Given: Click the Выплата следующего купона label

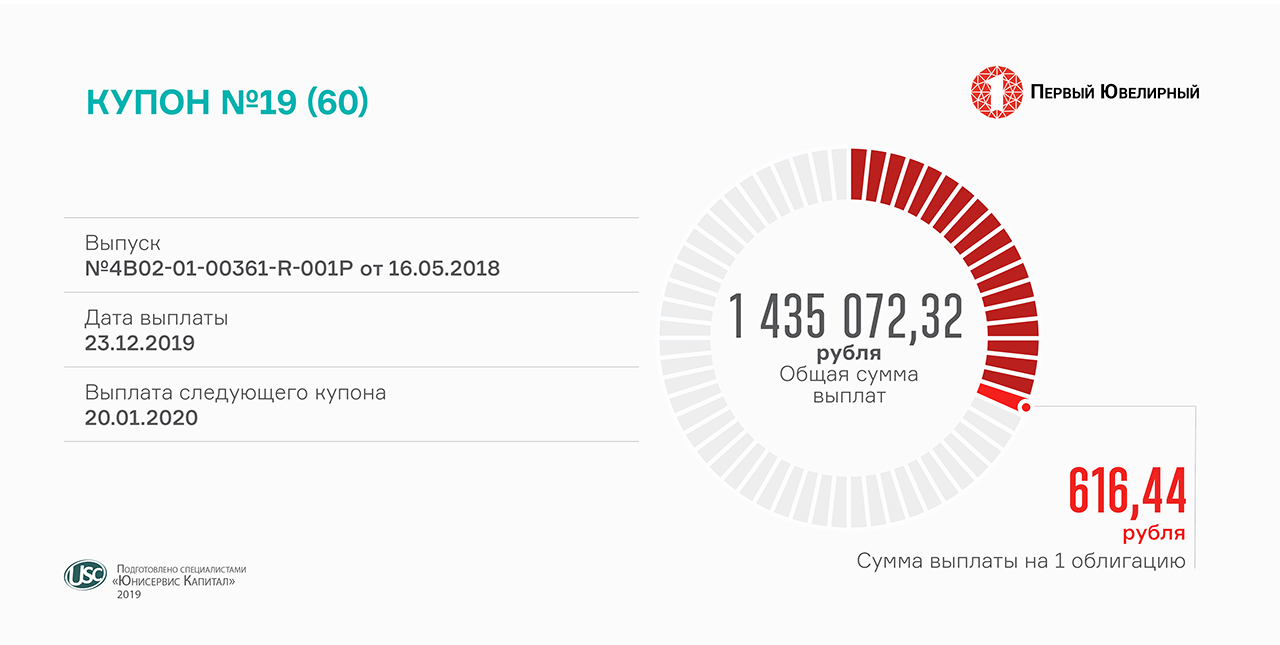Looking at the screenshot, I should pyautogui.click(x=235, y=393).
